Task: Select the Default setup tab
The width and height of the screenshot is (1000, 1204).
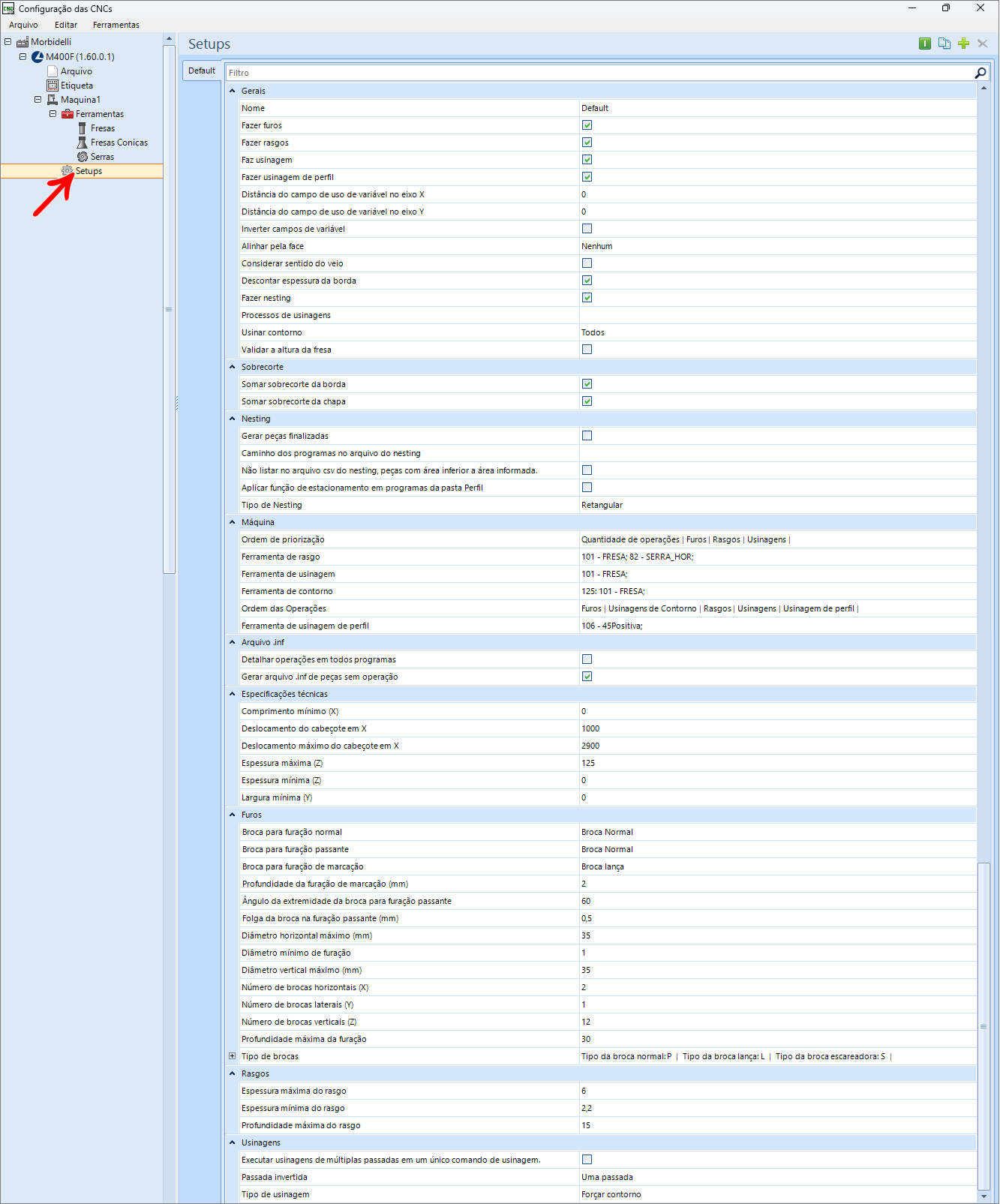Action: coord(202,71)
